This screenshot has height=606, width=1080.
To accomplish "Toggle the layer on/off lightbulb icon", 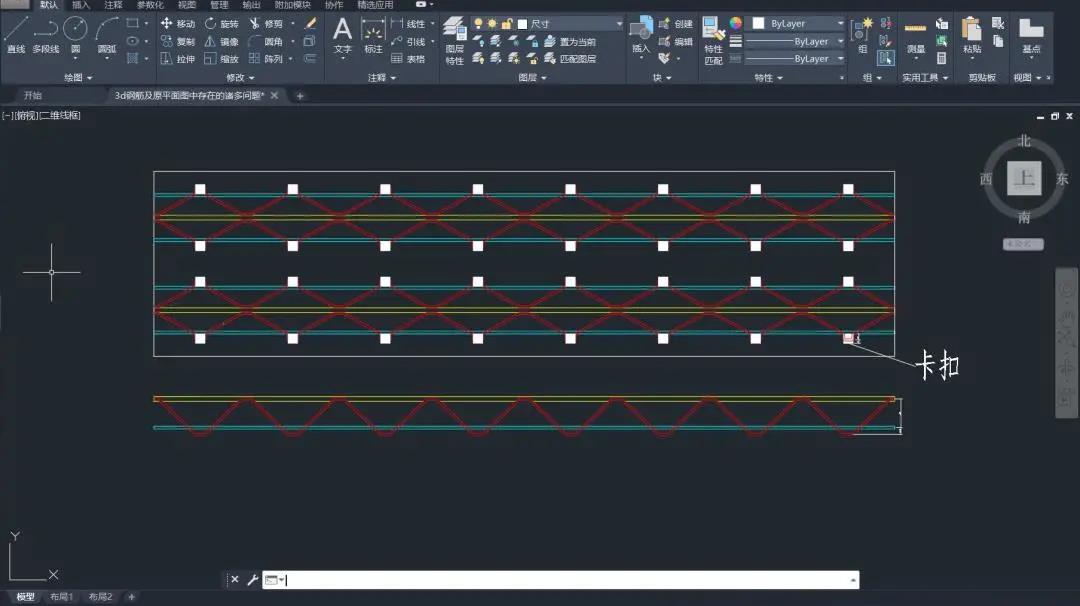I will click(x=478, y=23).
